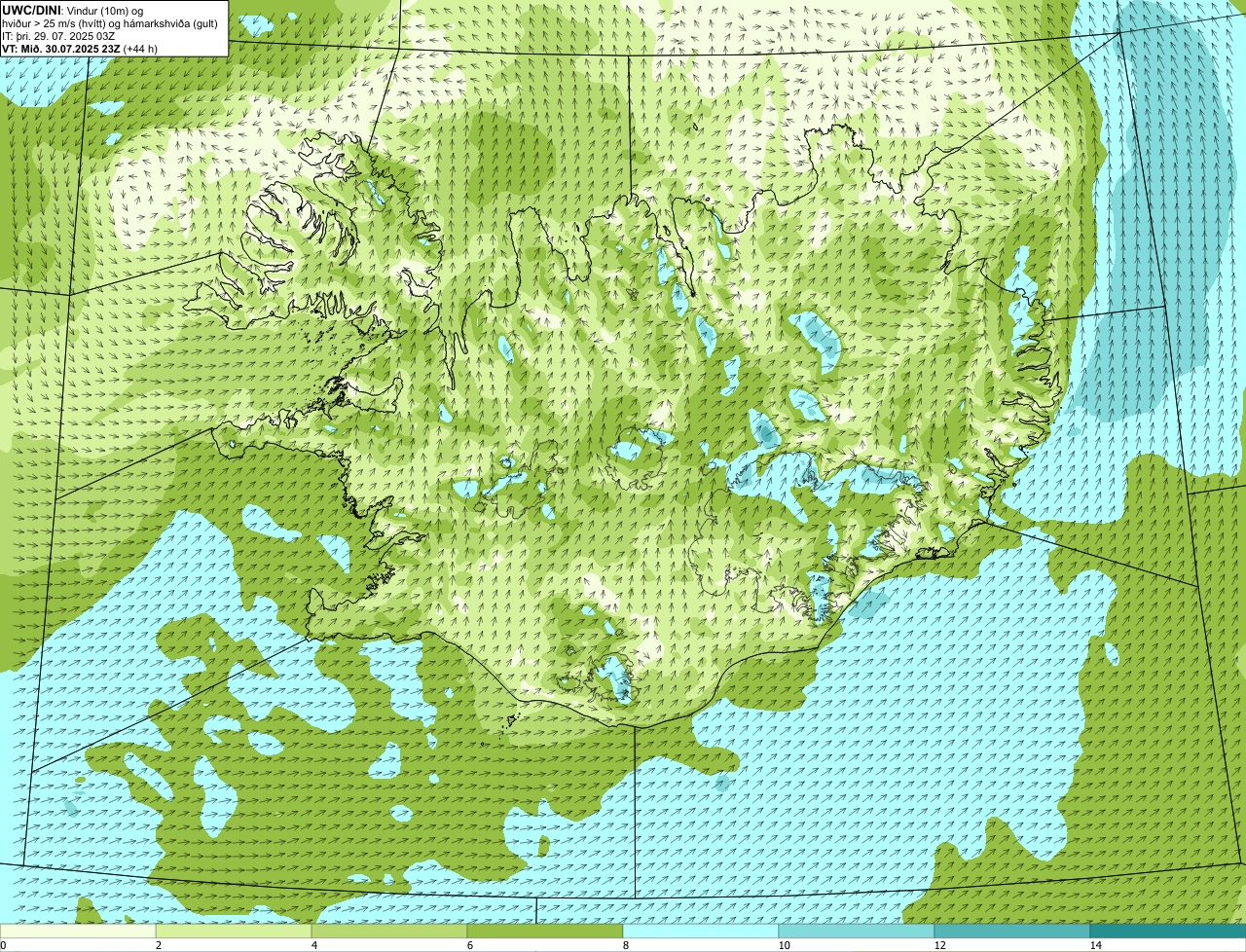
Task: Select the 10–12 m/s turquoise legend swatch
Action: [857, 931]
